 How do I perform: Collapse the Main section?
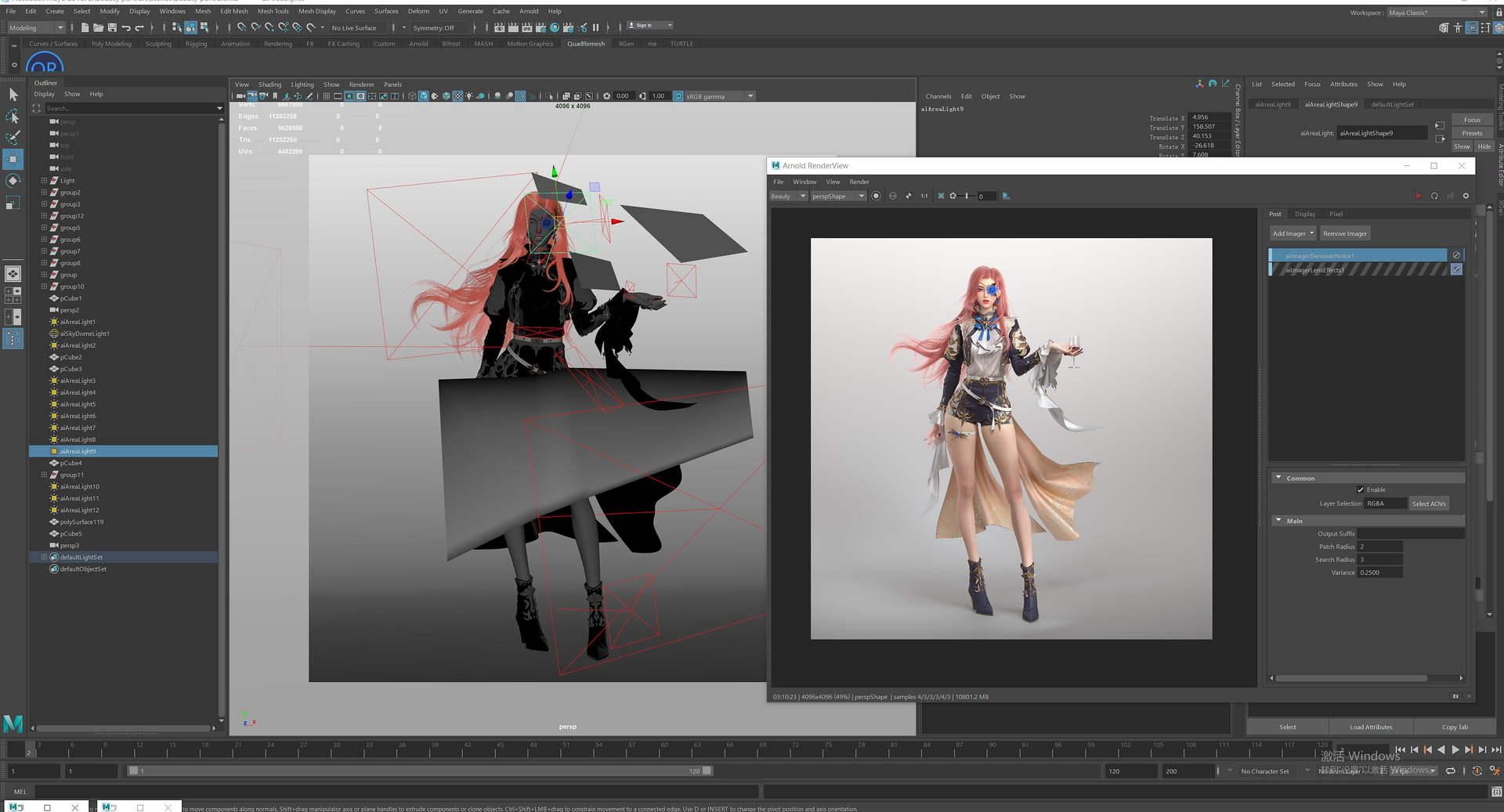coord(1278,521)
